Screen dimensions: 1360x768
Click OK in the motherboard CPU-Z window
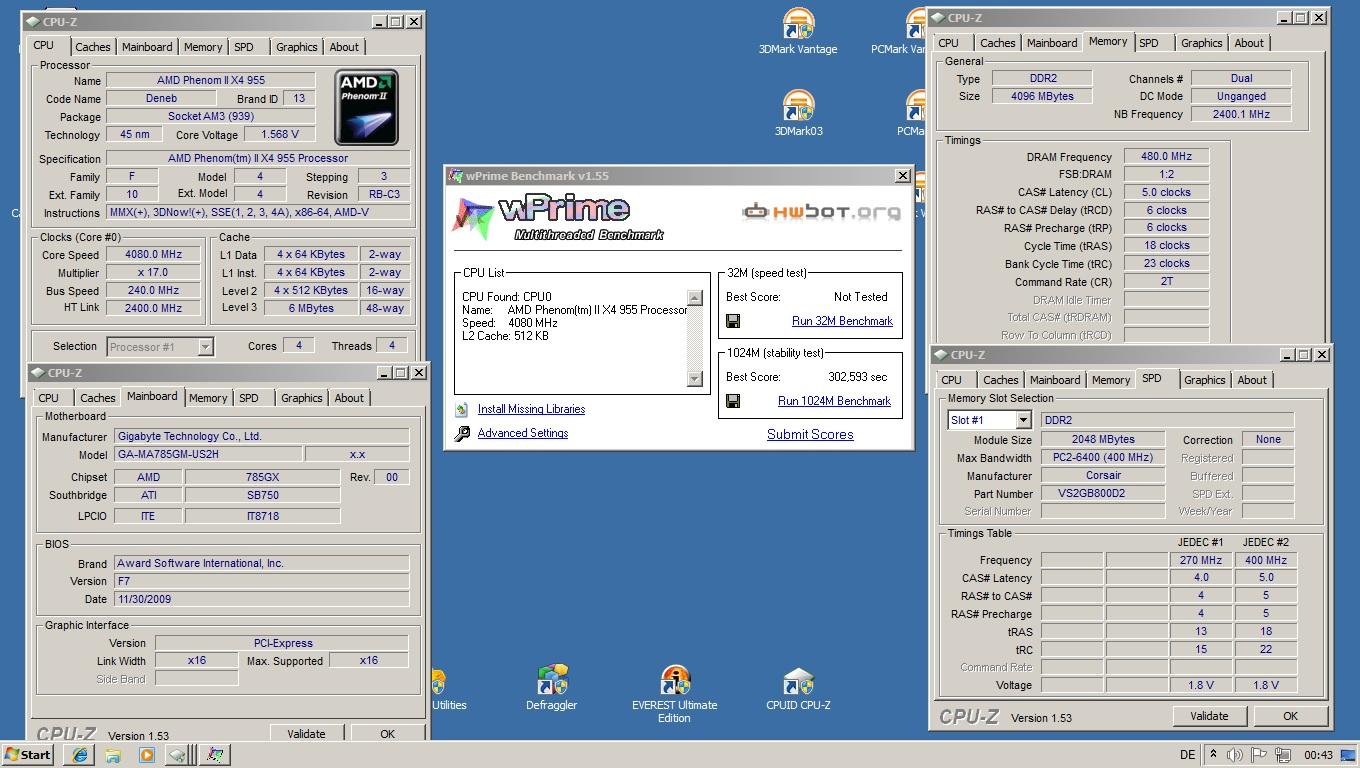(387, 734)
